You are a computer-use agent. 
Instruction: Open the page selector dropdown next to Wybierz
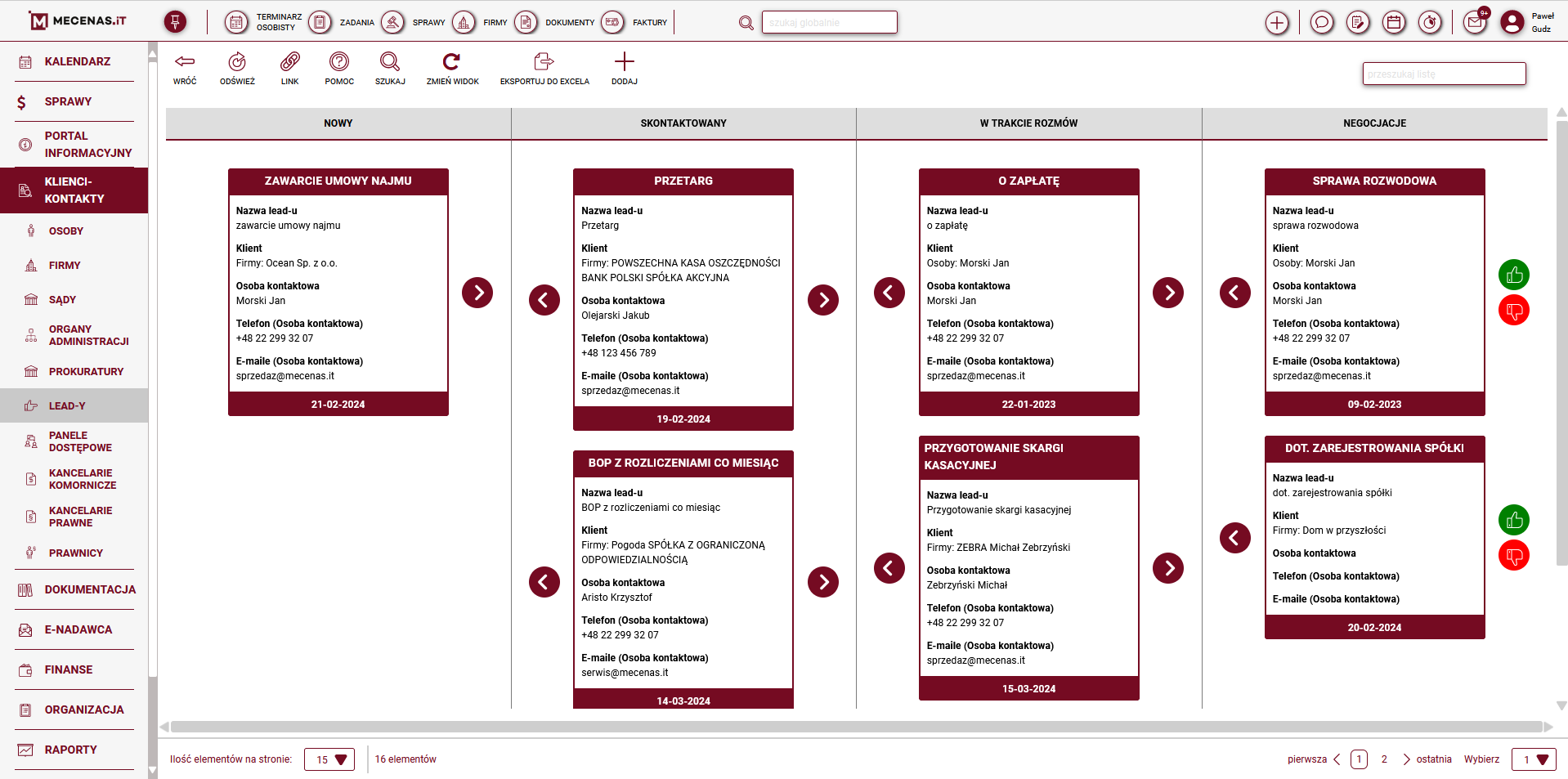pos(1533,759)
